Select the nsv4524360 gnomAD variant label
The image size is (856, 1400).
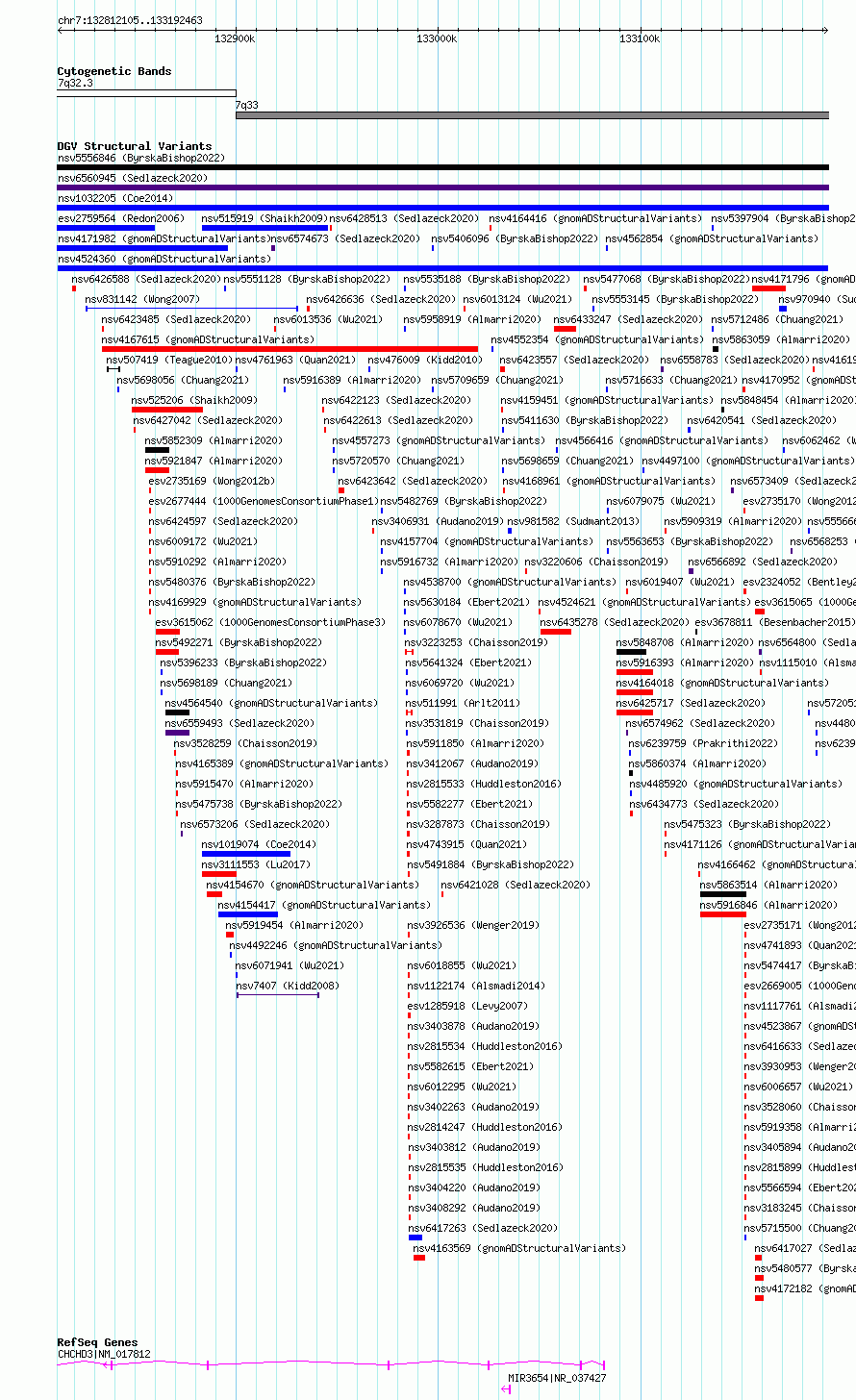pyautogui.click(x=164, y=259)
